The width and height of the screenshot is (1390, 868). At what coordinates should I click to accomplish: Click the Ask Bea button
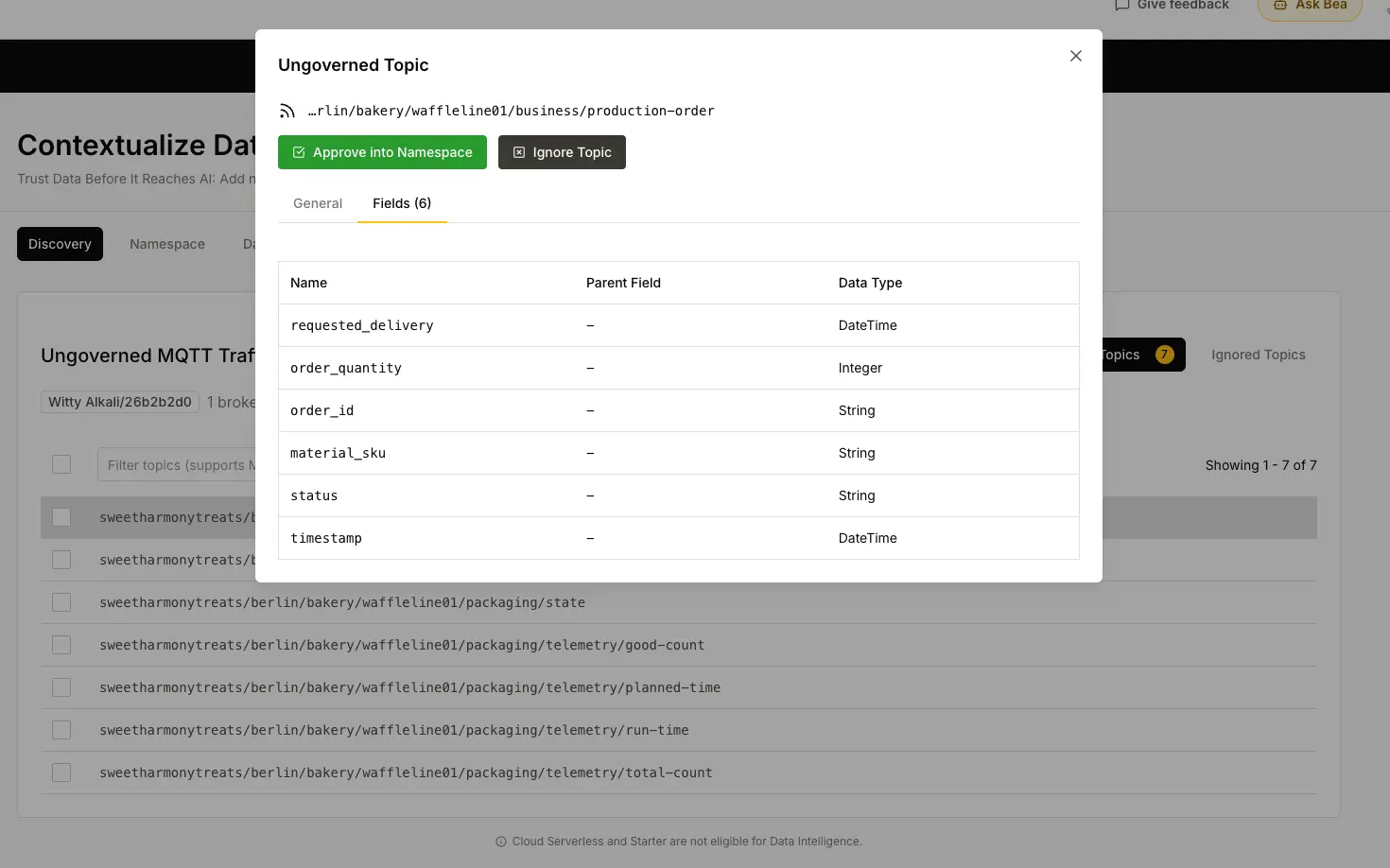(x=1310, y=6)
